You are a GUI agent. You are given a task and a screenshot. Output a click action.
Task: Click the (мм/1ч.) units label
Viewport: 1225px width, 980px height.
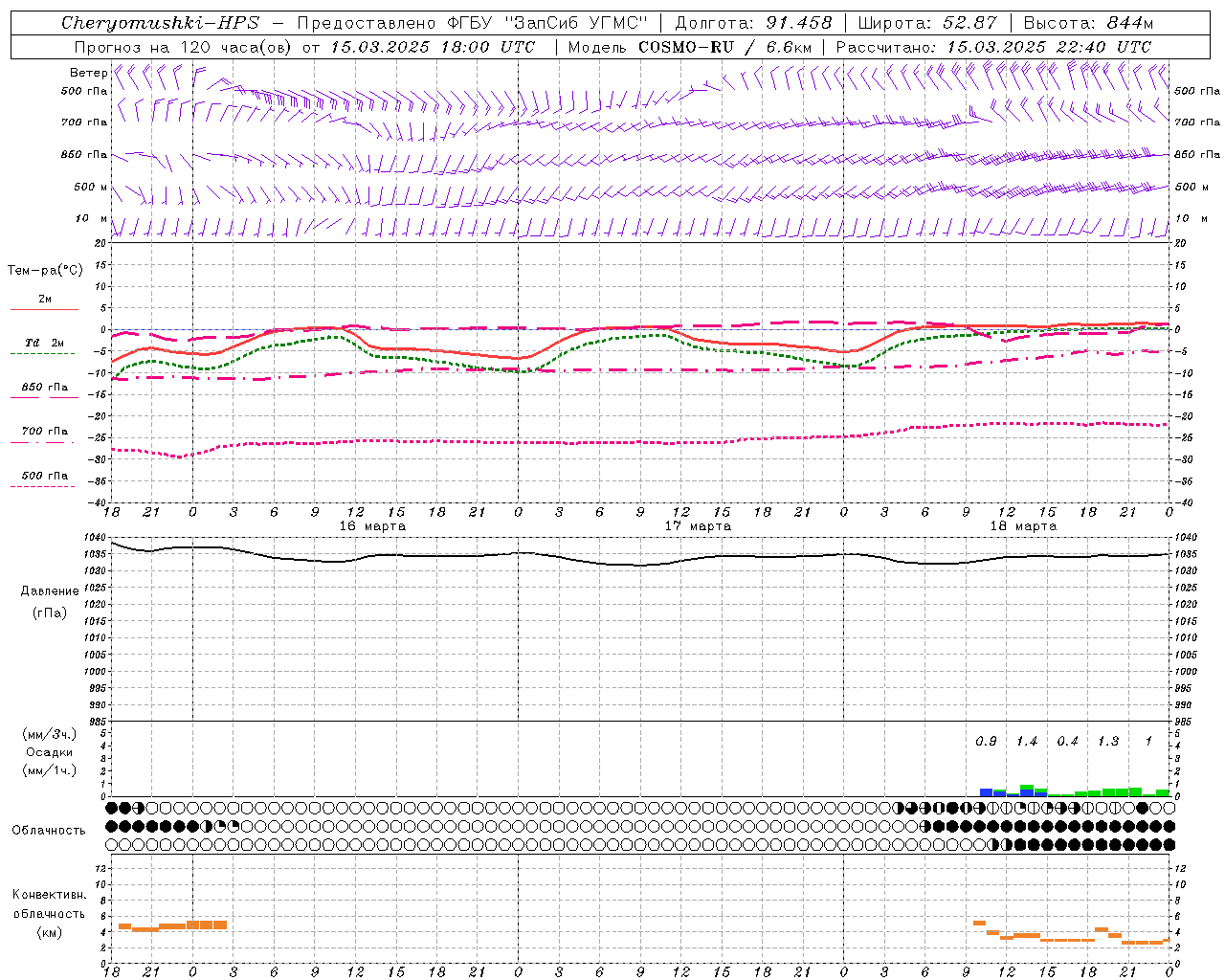pyautogui.click(x=50, y=770)
